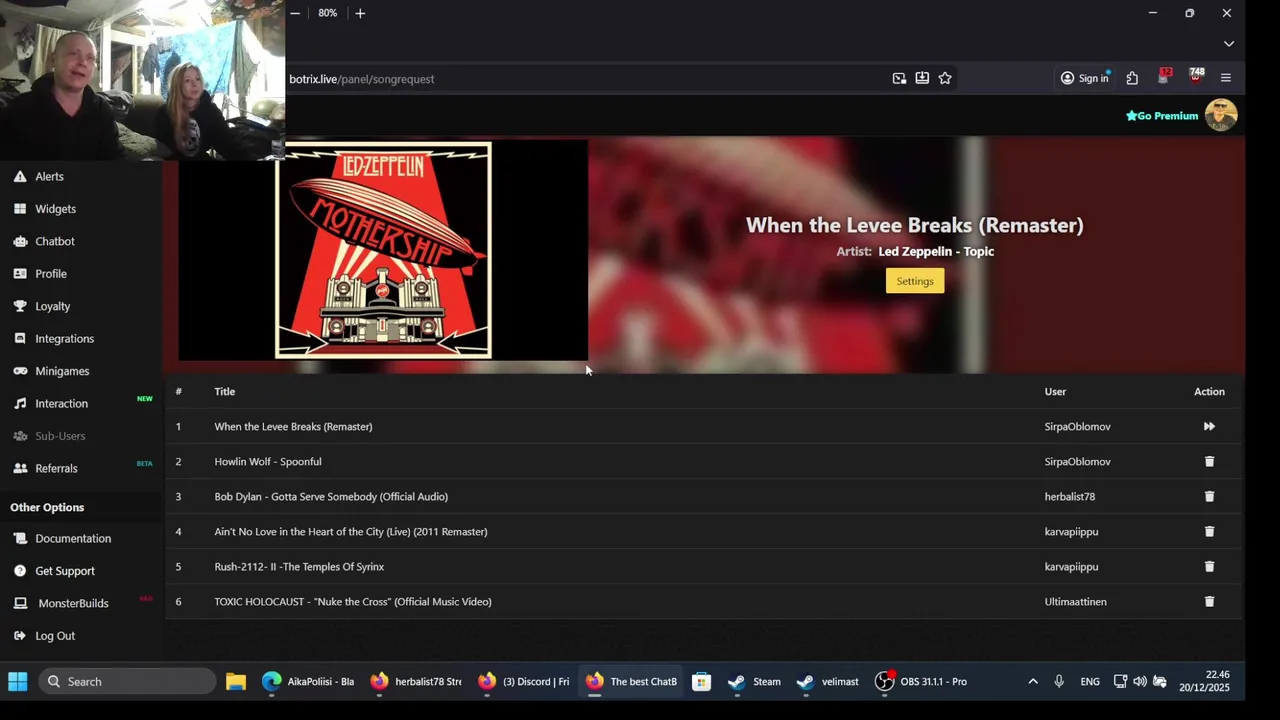Click Howlin Wolf - Spoonful title

click(x=267, y=462)
